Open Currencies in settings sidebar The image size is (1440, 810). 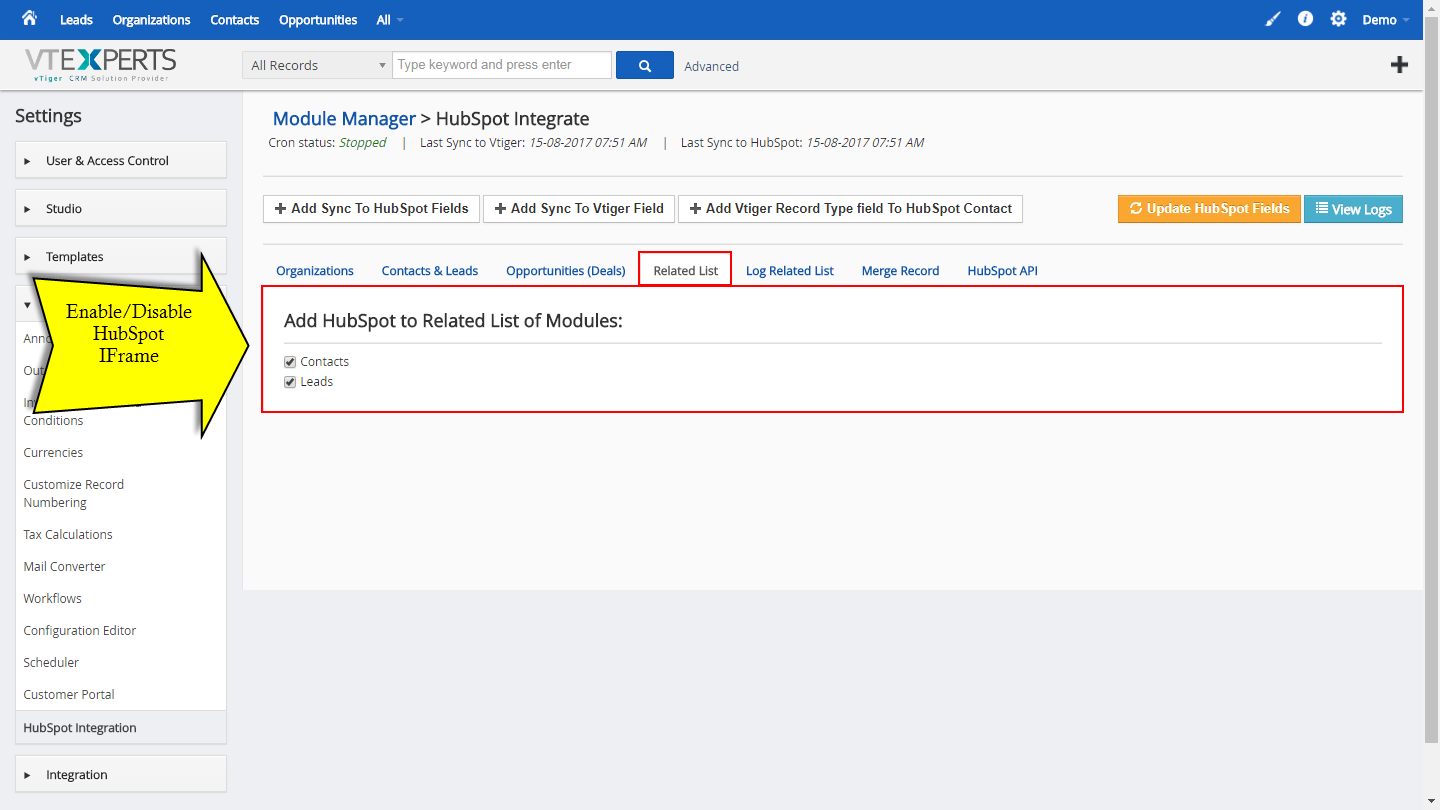pos(53,452)
